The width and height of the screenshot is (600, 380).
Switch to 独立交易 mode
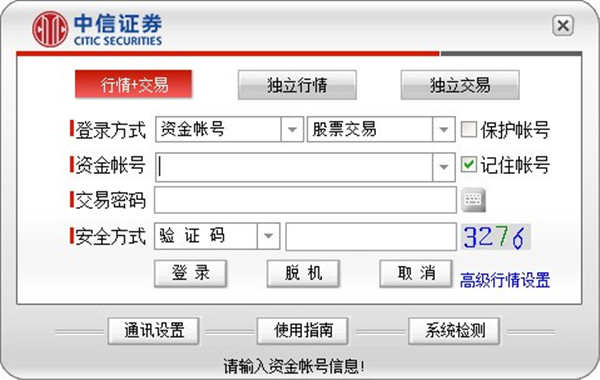point(460,85)
